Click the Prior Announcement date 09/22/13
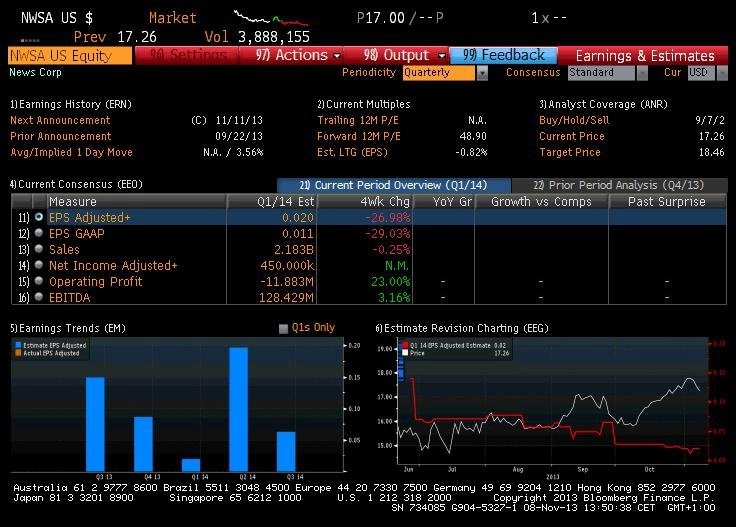Viewport: 736px width, 527px height. [x=239, y=136]
